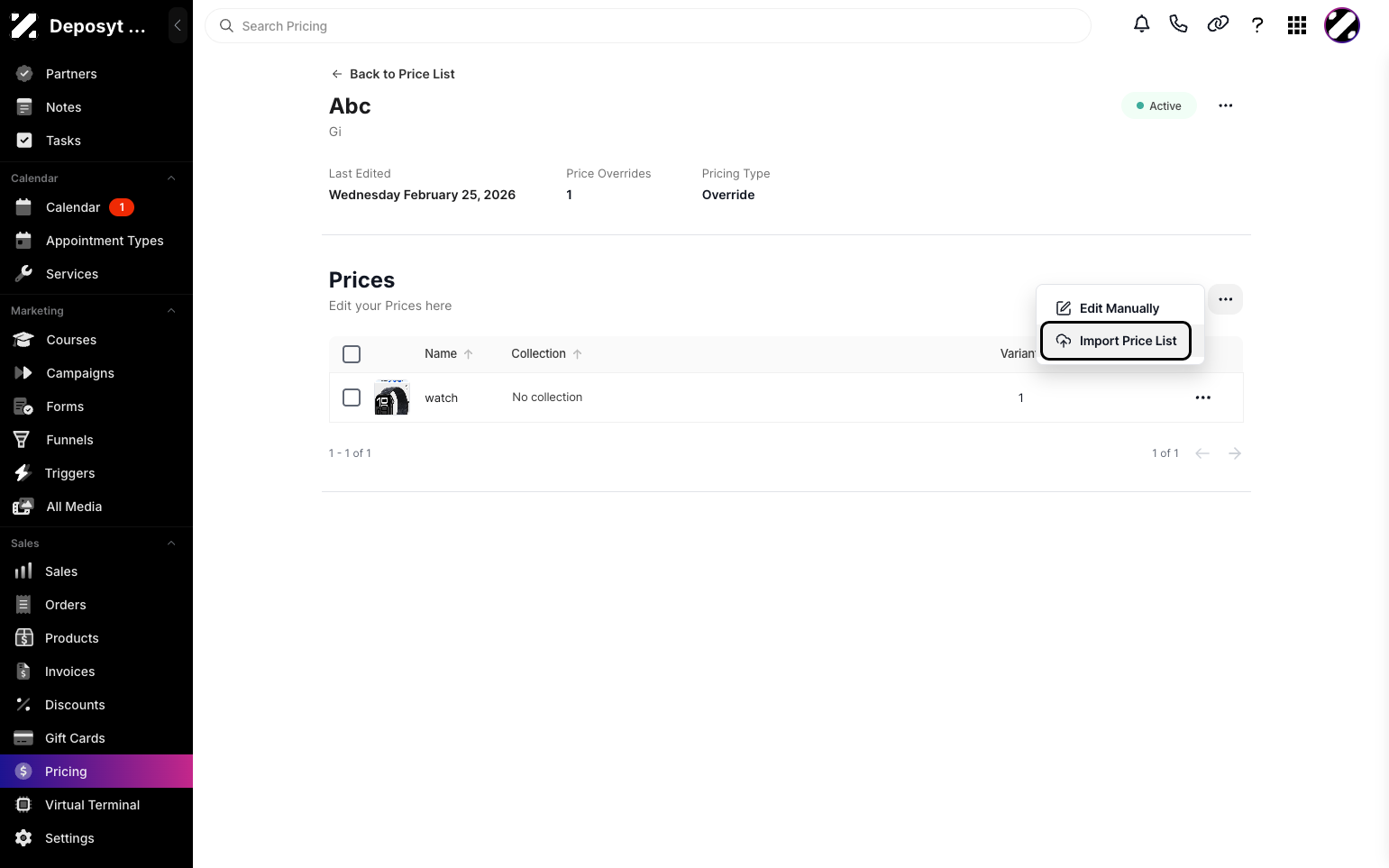The width and height of the screenshot is (1389, 868).
Task: Sort by Collection column arrow
Action: coord(577,354)
